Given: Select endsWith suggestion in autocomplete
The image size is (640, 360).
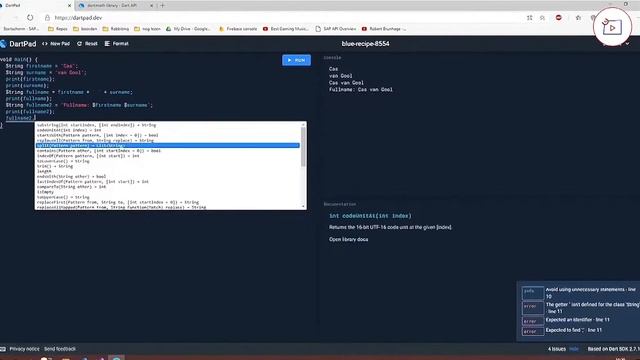Looking at the screenshot, I should click(x=168, y=176).
